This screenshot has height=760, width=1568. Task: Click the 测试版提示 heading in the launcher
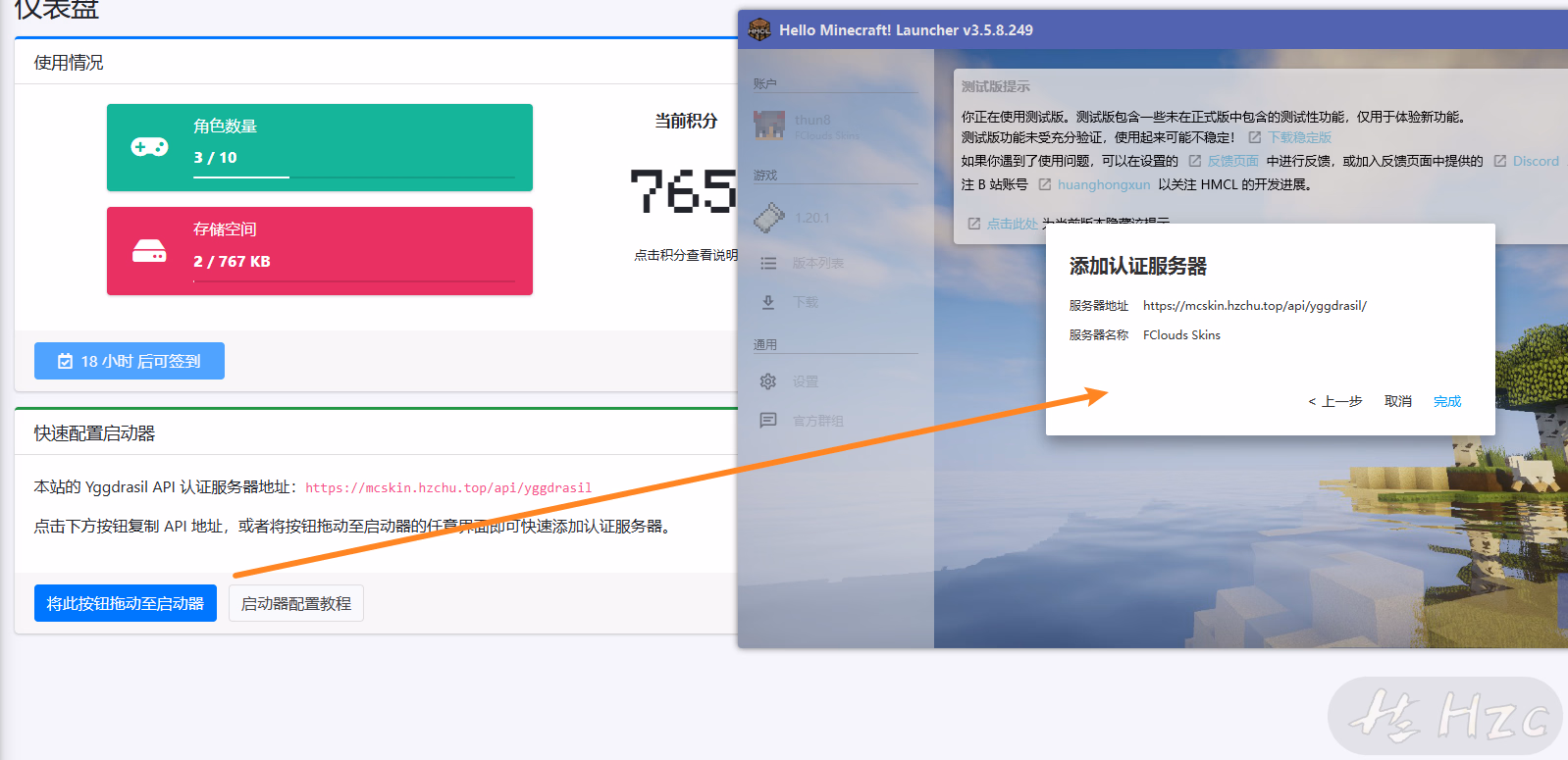996,86
